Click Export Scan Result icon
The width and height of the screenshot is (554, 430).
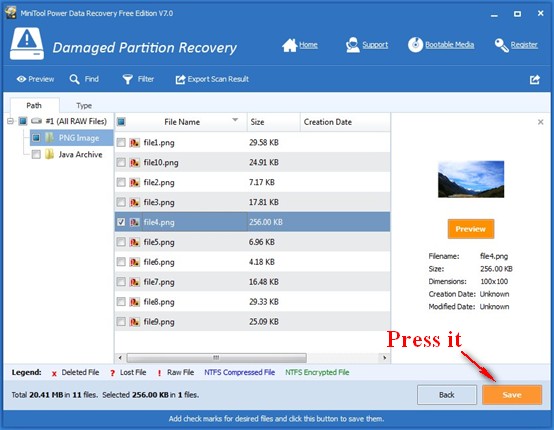[x=180, y=79]
